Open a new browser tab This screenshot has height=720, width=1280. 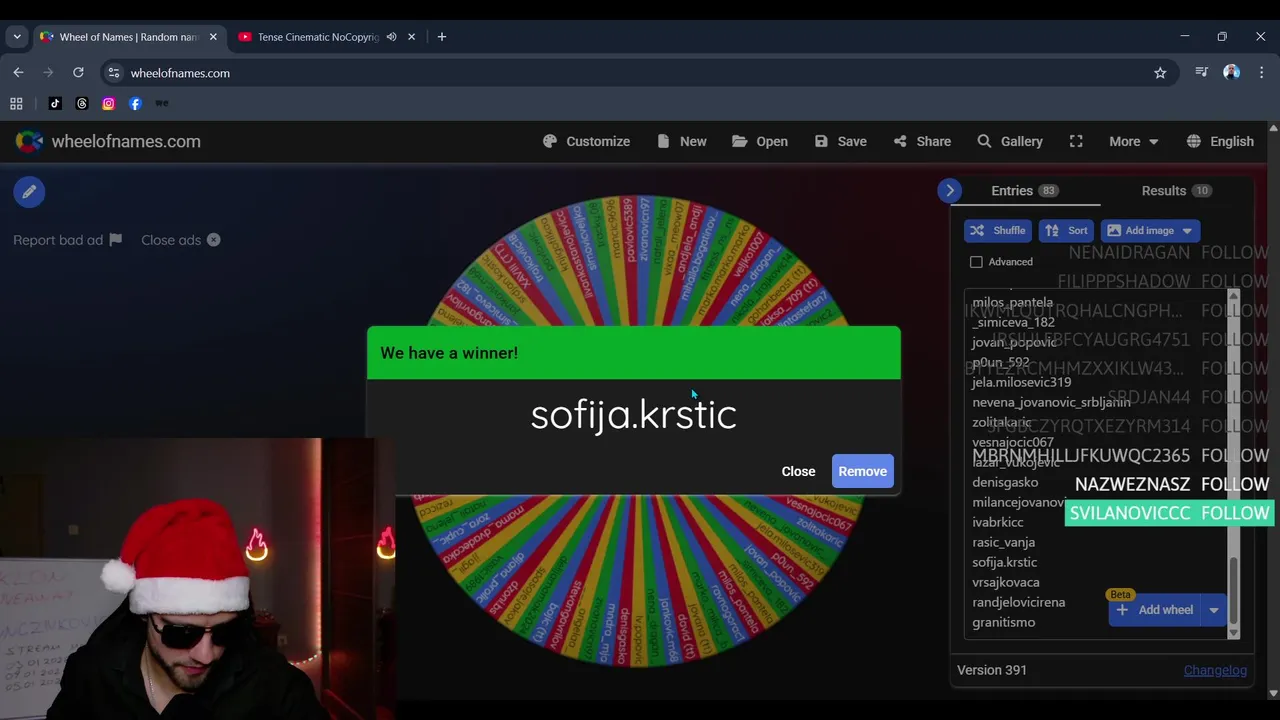[441, 37]
